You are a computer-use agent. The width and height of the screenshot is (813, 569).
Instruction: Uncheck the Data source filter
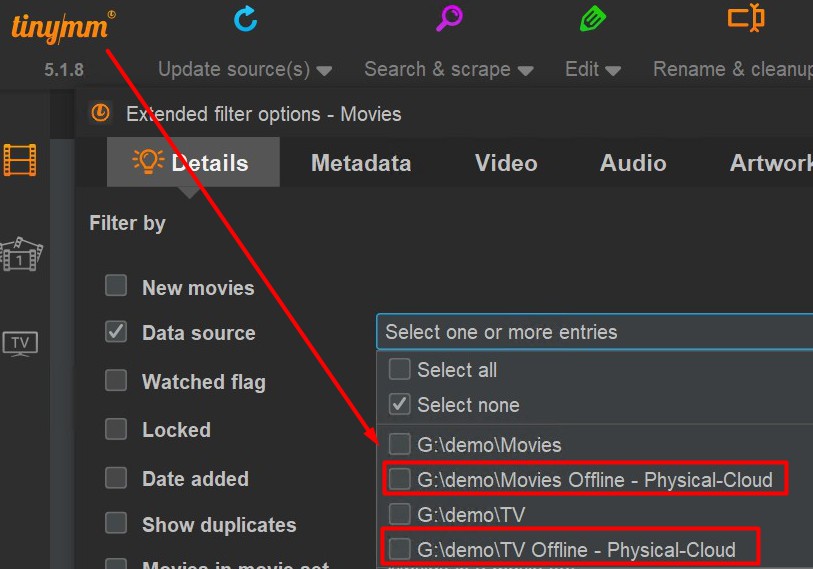(x=117, y=332)
